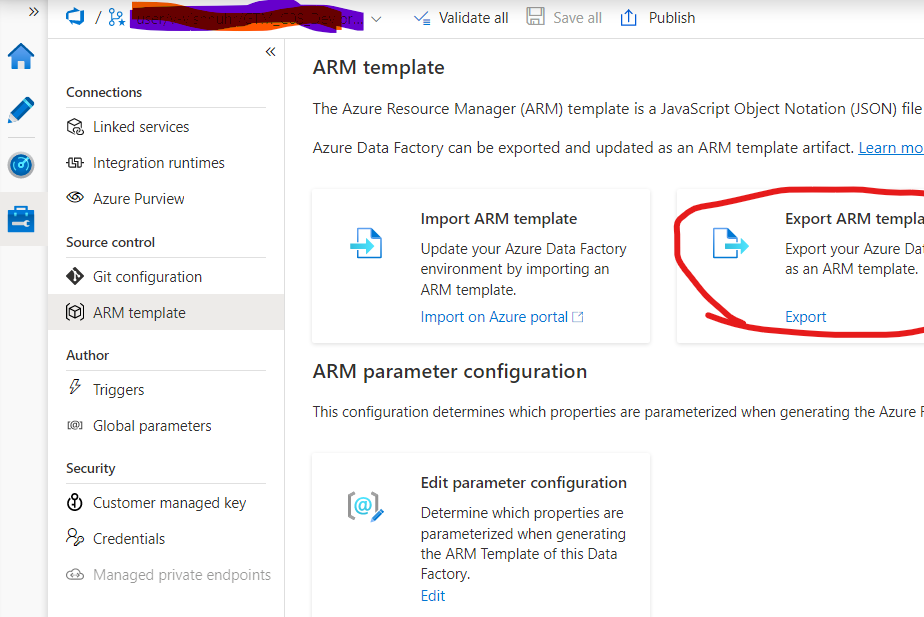Open the Home hub icon

pyautogui.click(x=21, y=57)
